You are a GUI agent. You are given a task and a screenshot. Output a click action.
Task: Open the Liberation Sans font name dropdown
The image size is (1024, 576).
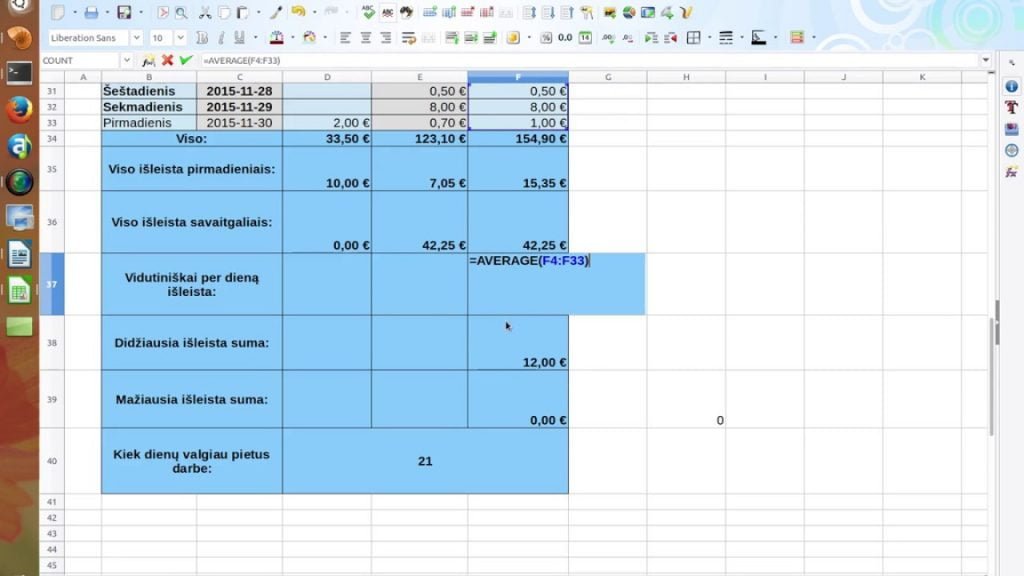pyautogui.click(x=136, y=38)
